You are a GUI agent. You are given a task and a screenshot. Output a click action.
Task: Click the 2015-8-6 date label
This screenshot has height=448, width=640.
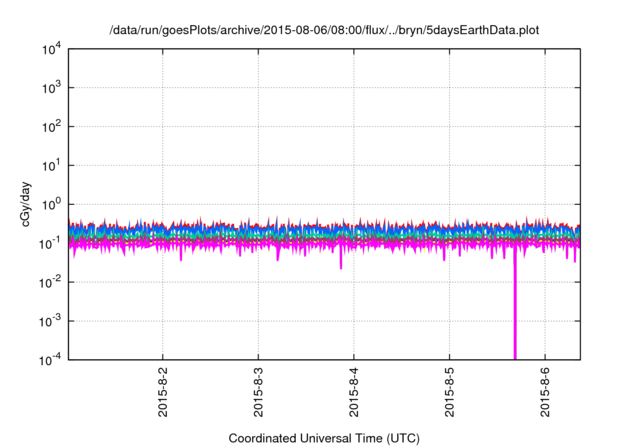pyautogui.click(x=545, y=392)
